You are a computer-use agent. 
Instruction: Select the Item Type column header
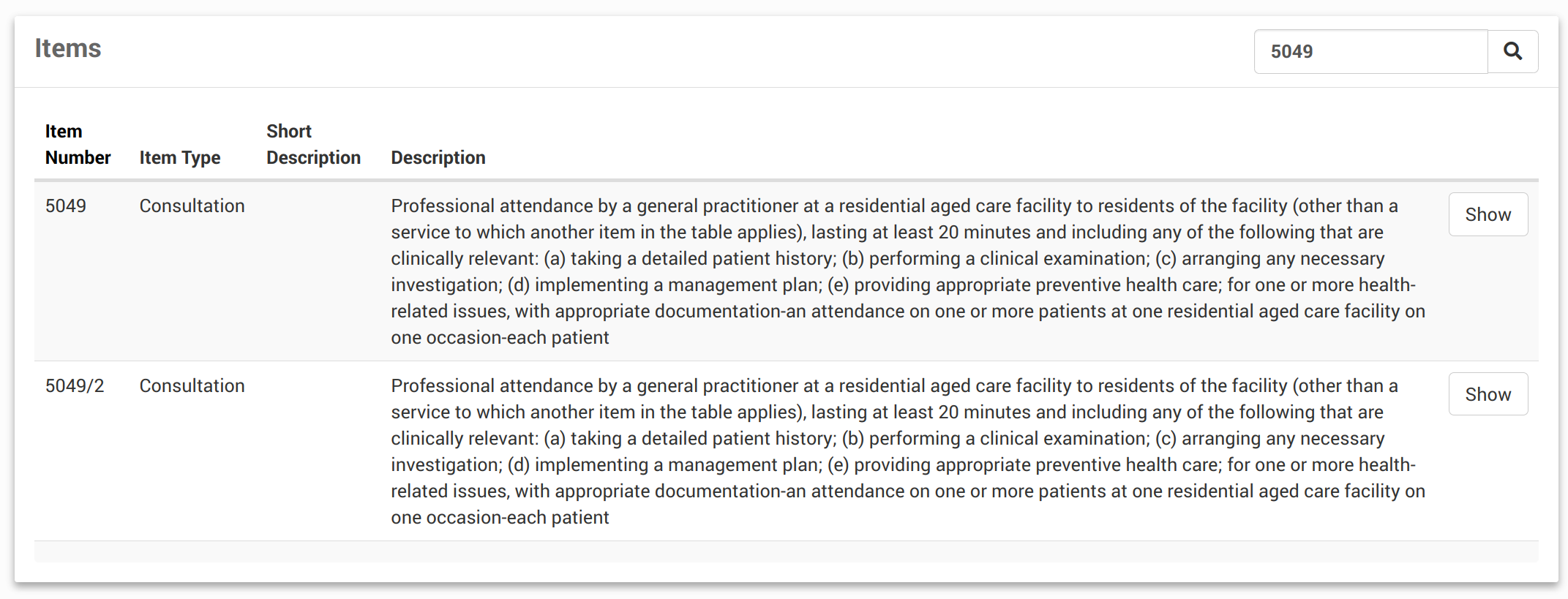tap(180, 157)
